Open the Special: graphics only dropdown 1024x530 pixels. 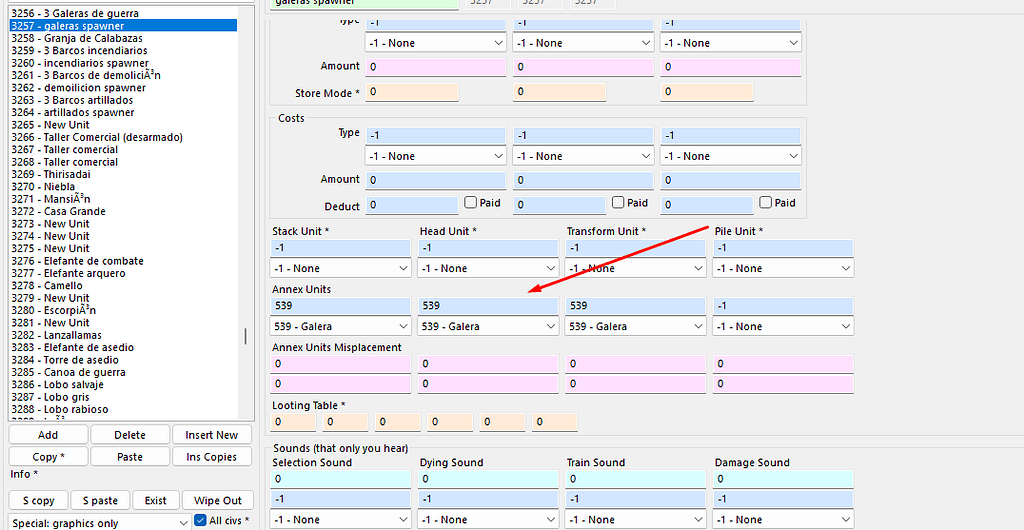pos(99,521)
